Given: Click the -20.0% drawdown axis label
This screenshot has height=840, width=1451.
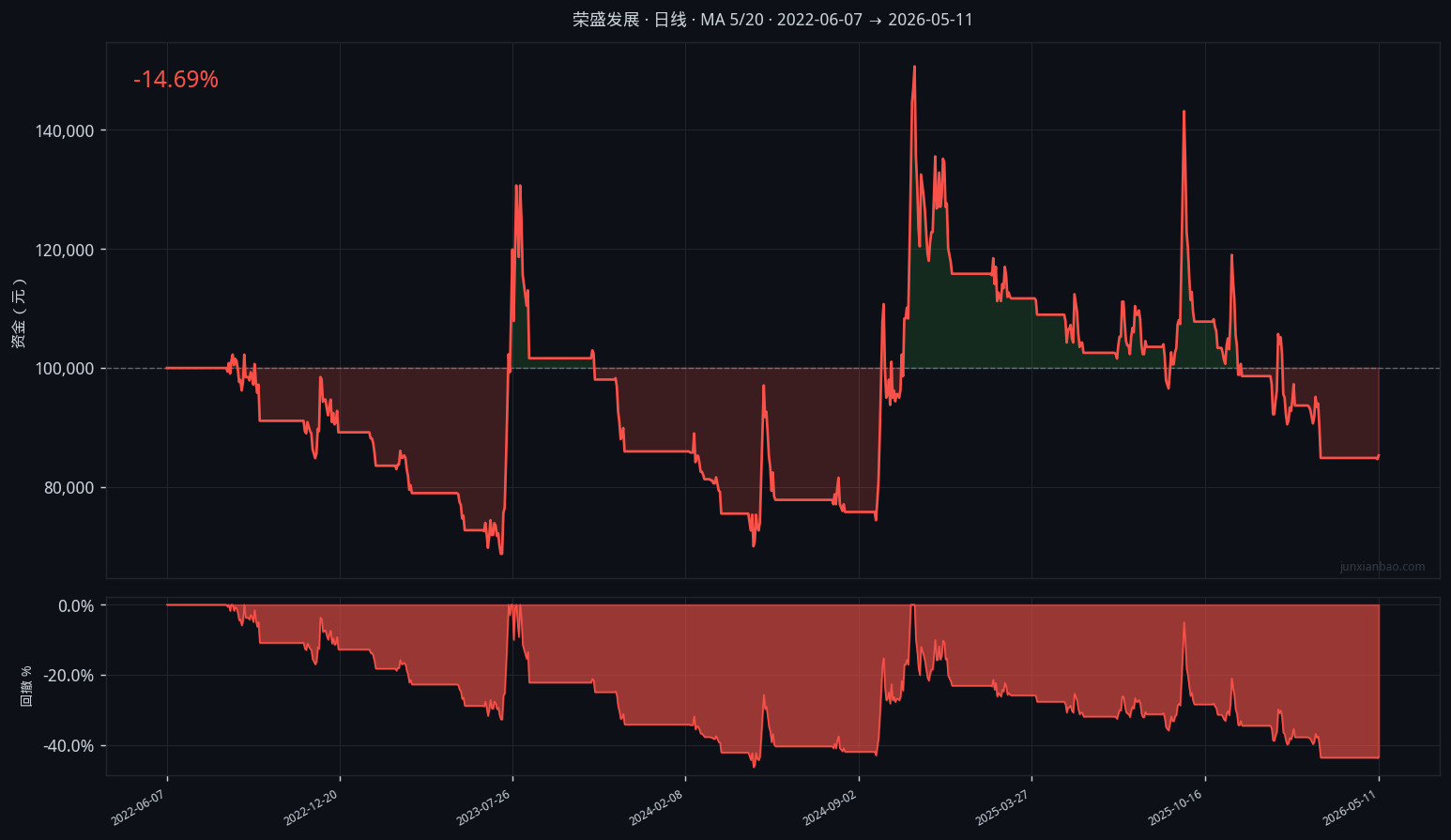Looking at the screenshot, I should (x=70, y=676).
